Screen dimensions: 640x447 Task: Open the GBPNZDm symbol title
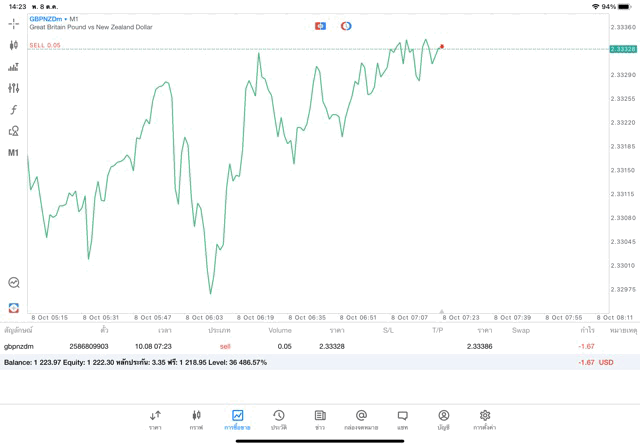pos(48,18)
